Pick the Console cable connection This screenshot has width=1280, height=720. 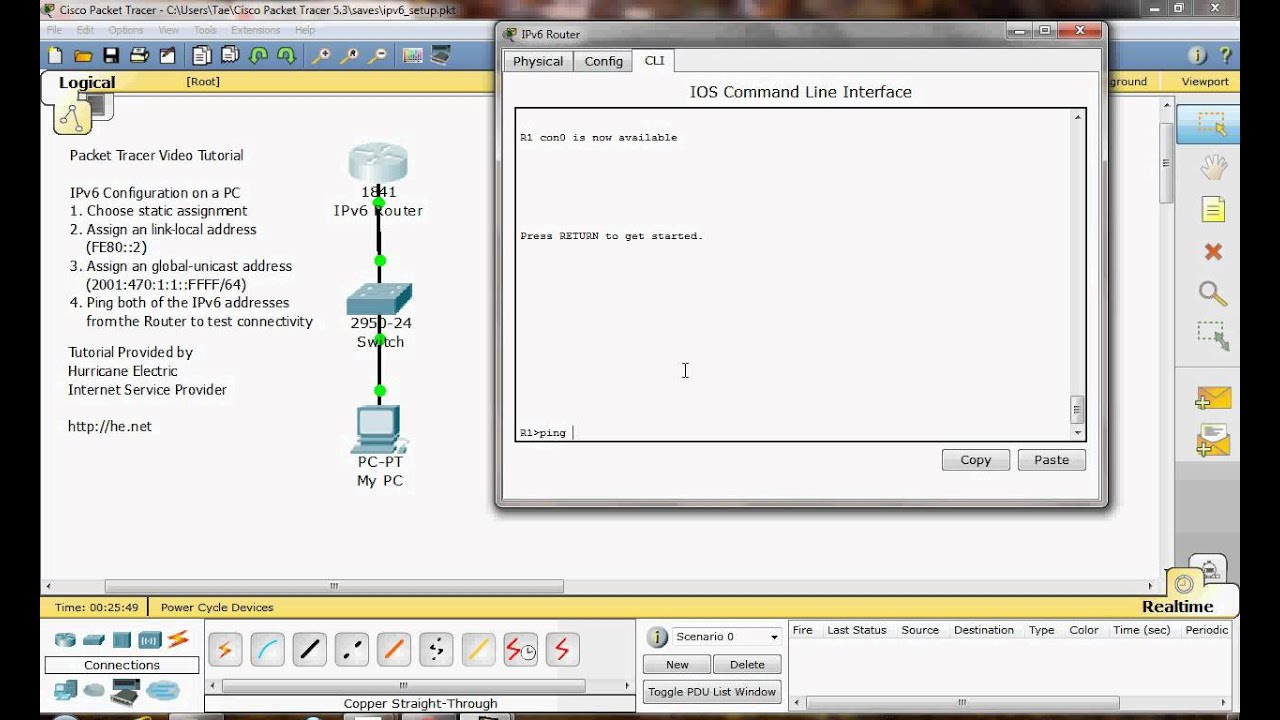click(267, 650)
